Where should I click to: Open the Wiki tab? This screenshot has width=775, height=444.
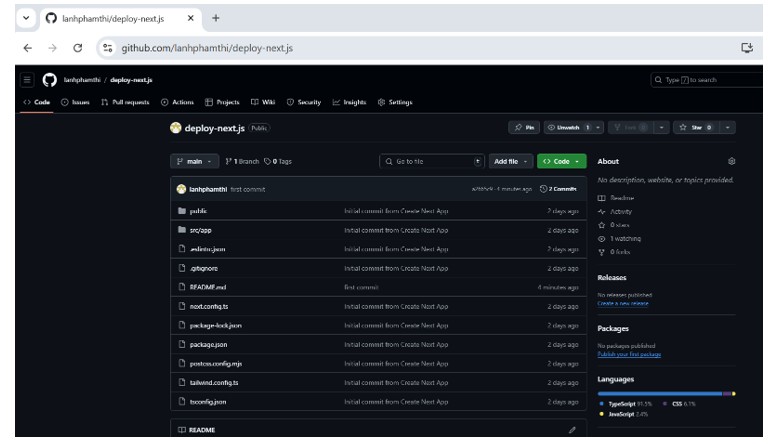point(263,102)
